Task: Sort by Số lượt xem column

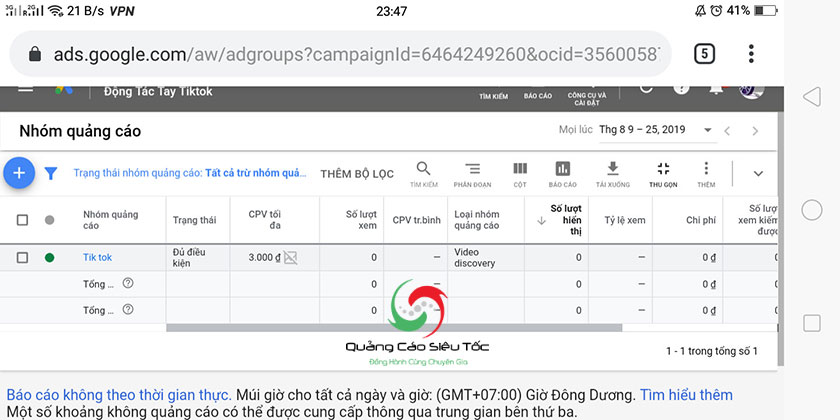Action: pos(361,220)
